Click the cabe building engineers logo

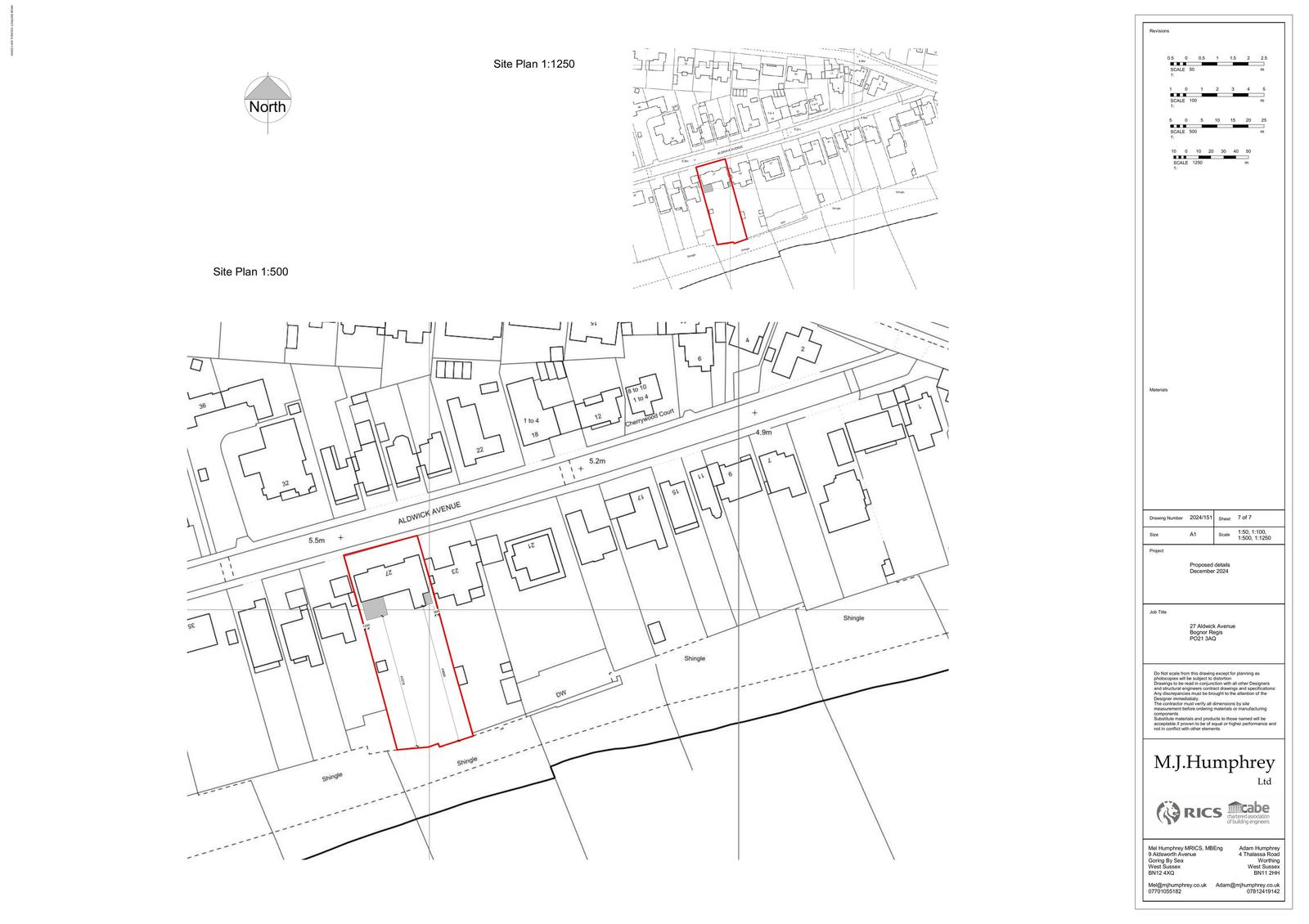click(1248, 814)
